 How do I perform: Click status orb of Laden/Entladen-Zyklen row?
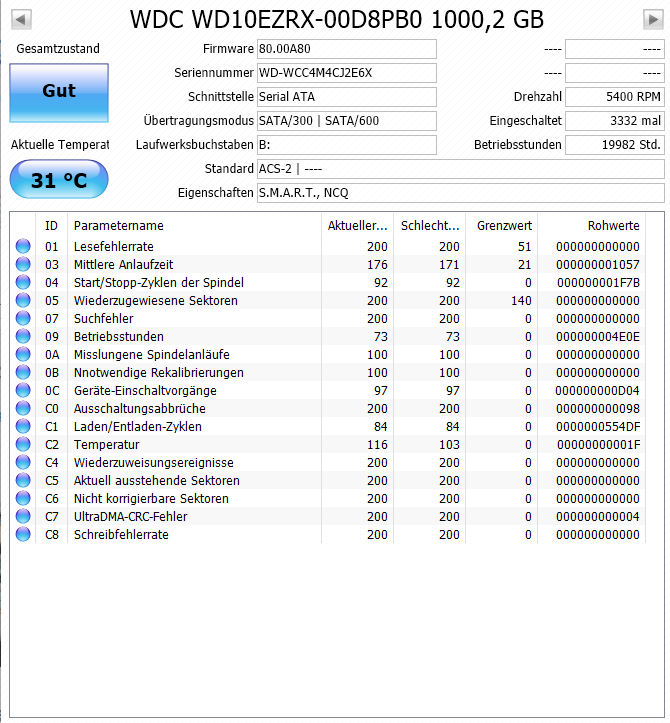(23, 426)
